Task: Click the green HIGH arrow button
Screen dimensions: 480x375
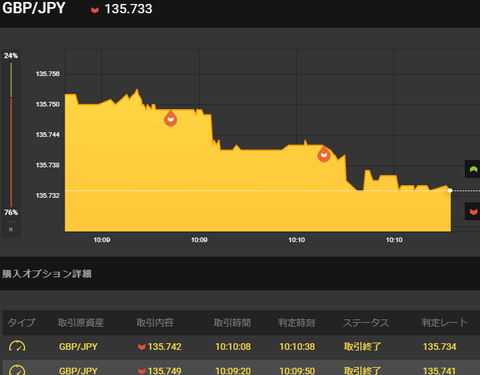Action: pyautogui.click(x=473, y=169)
